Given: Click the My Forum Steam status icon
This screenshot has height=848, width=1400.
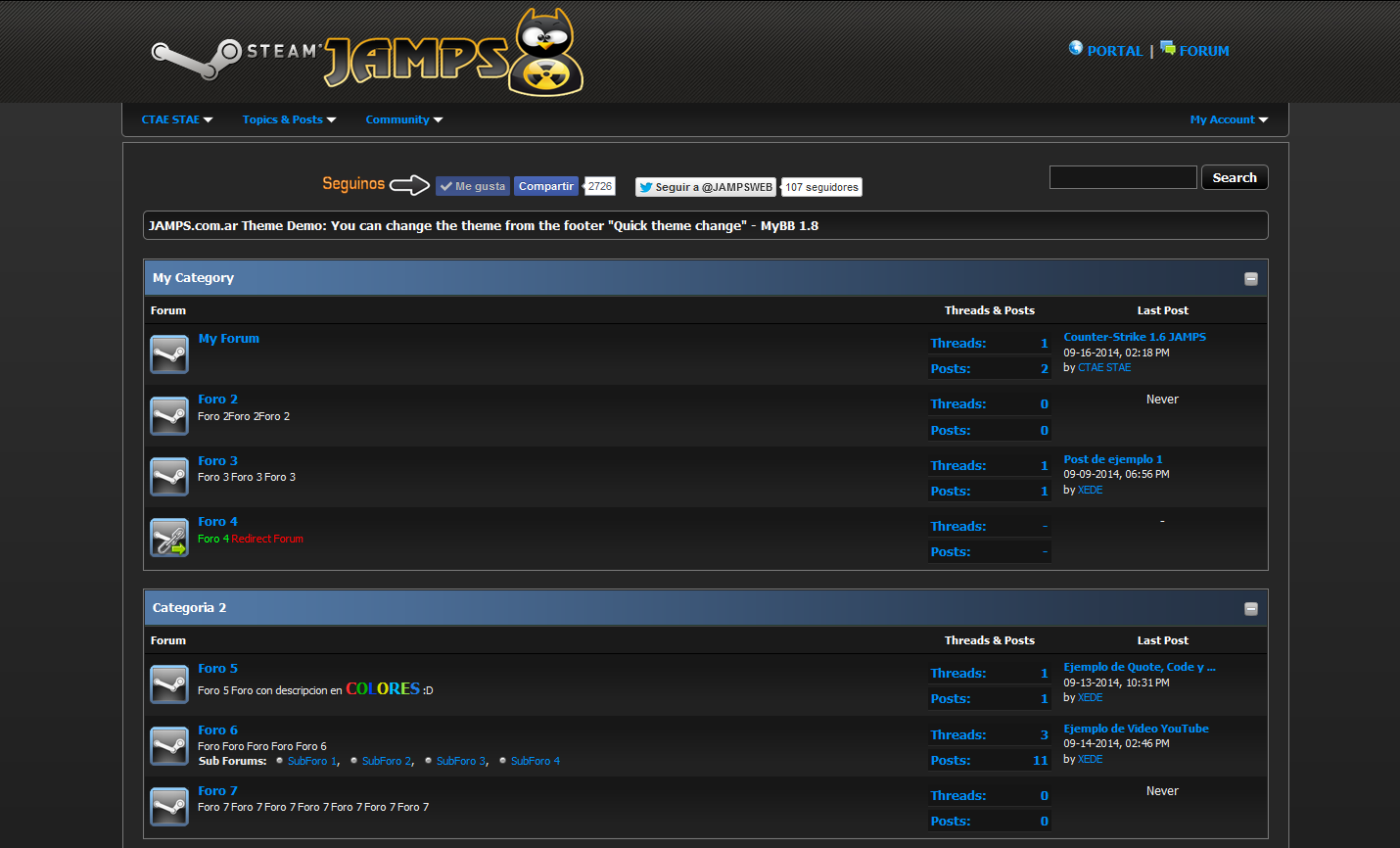Looking at the screenshot, I should point(169,354).
